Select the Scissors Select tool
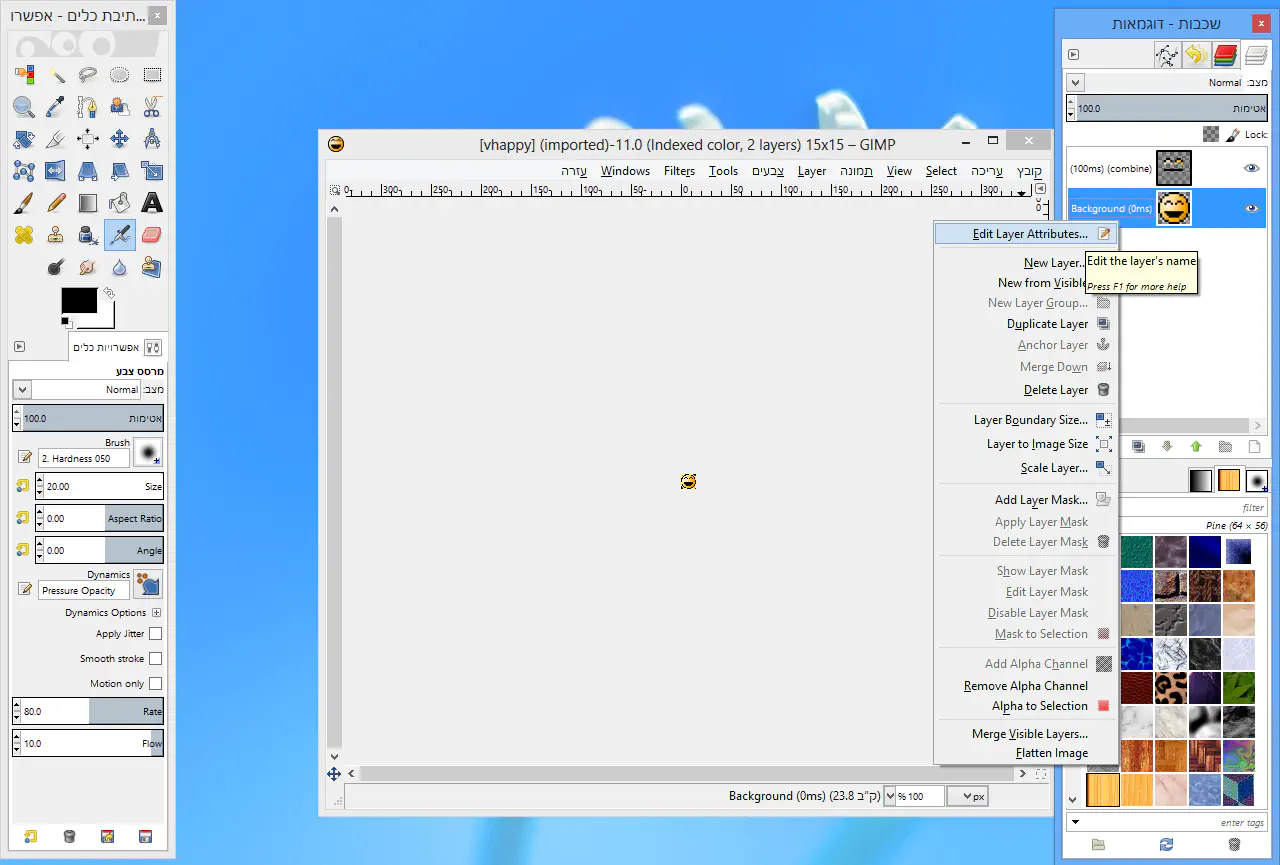The height and width of the screenshot is (865, 1280). pyautogui.click(x=152, y=107)
